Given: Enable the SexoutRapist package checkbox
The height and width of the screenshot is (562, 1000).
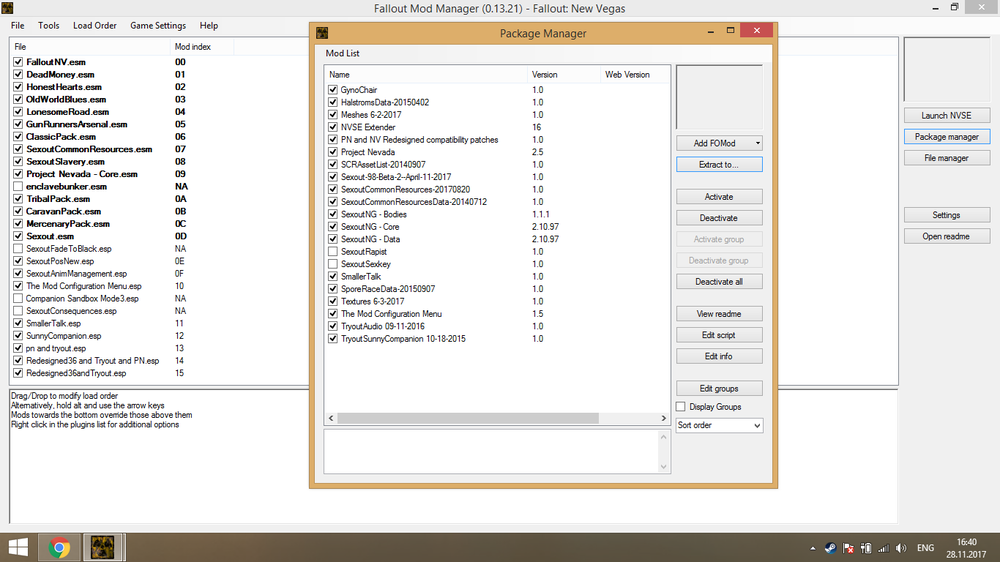Looking at the screenshot, I should pos(333,251).
